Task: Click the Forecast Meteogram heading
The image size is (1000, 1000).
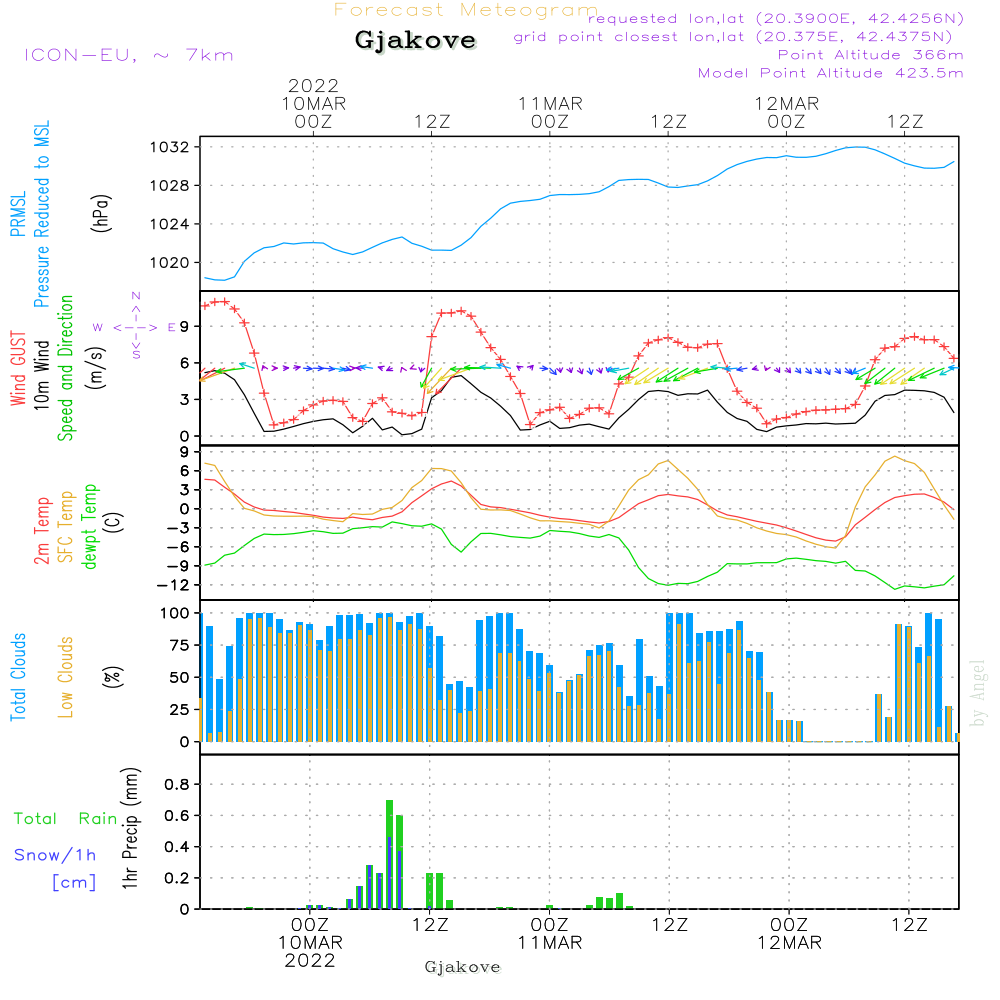Action: pyautogui.click(x=465, y=11)
